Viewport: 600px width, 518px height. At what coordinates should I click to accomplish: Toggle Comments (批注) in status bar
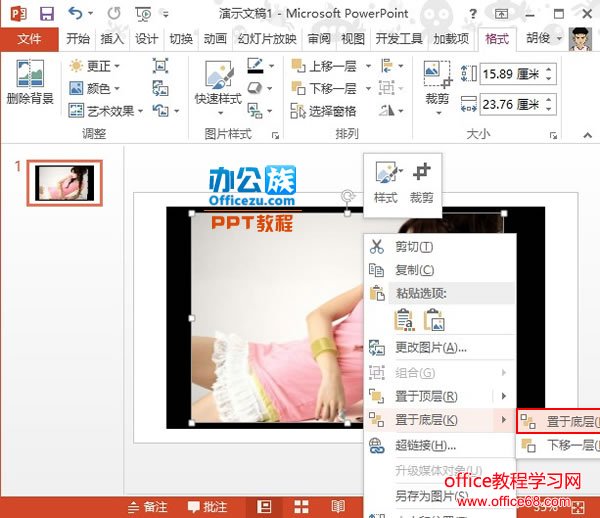click(208, 507)
